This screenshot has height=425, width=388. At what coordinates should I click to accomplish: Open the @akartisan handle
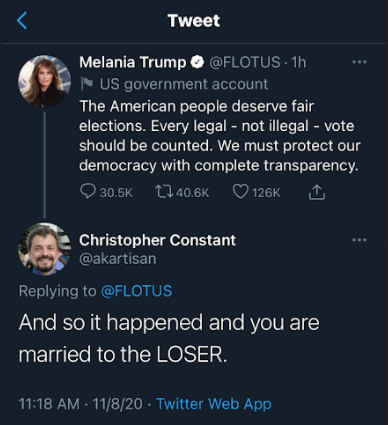118,259
